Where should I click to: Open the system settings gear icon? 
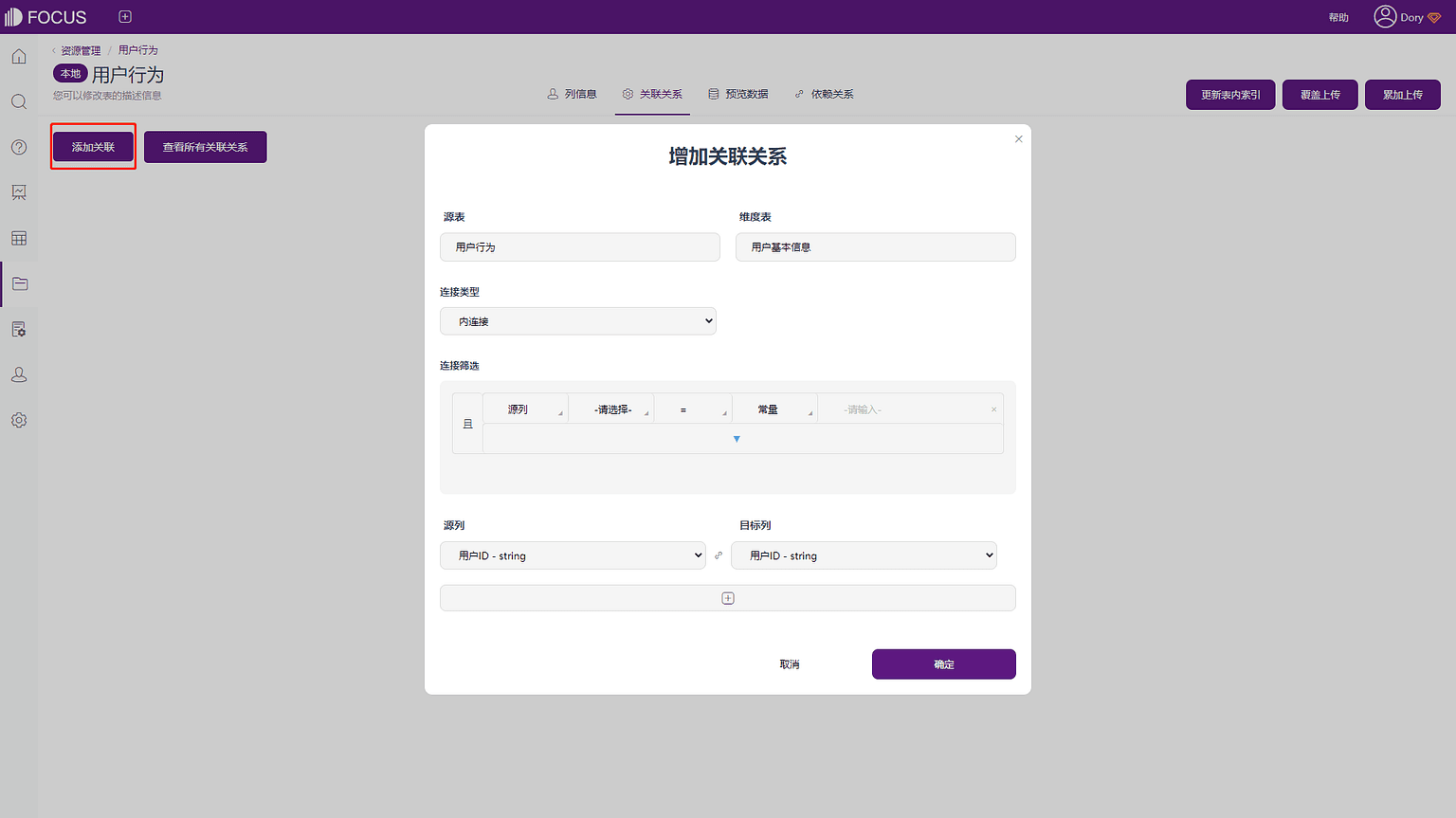click(x=19, y=420)
